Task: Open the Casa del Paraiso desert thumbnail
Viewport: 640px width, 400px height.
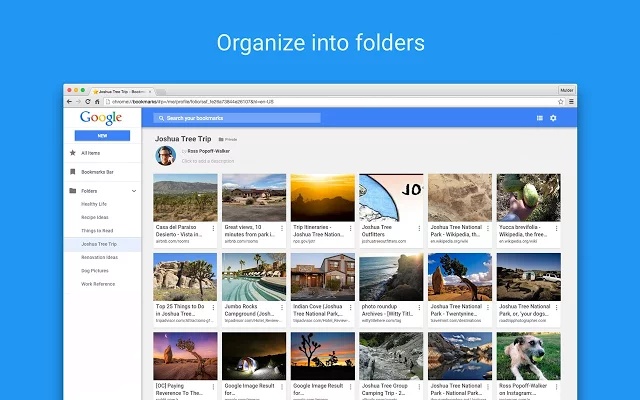Action: point(185,198)
